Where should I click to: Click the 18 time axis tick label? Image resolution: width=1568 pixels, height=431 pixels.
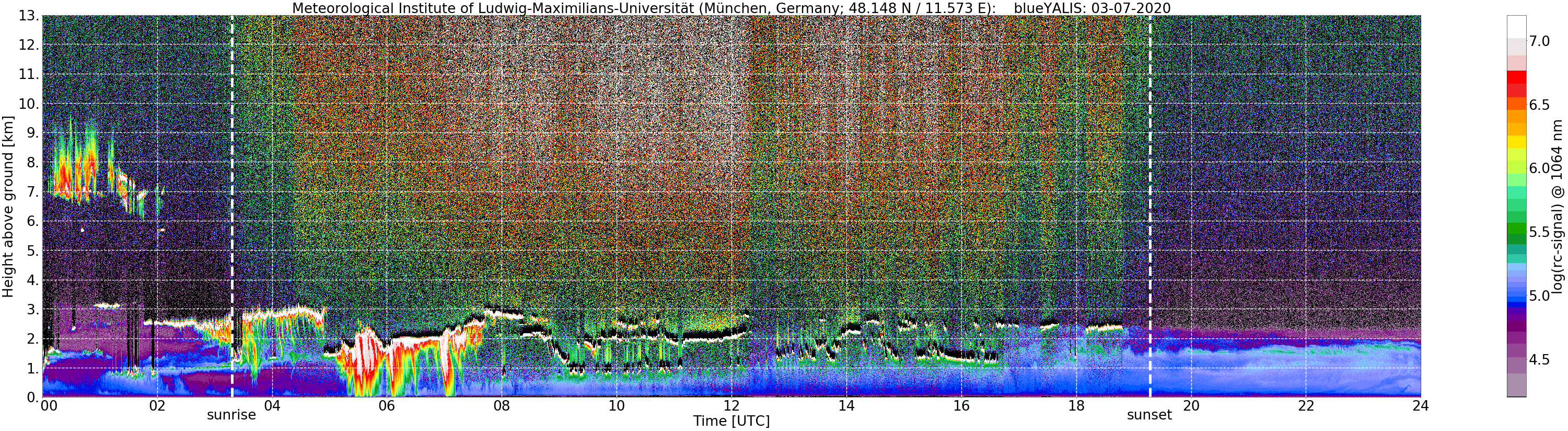(1076, 405)
